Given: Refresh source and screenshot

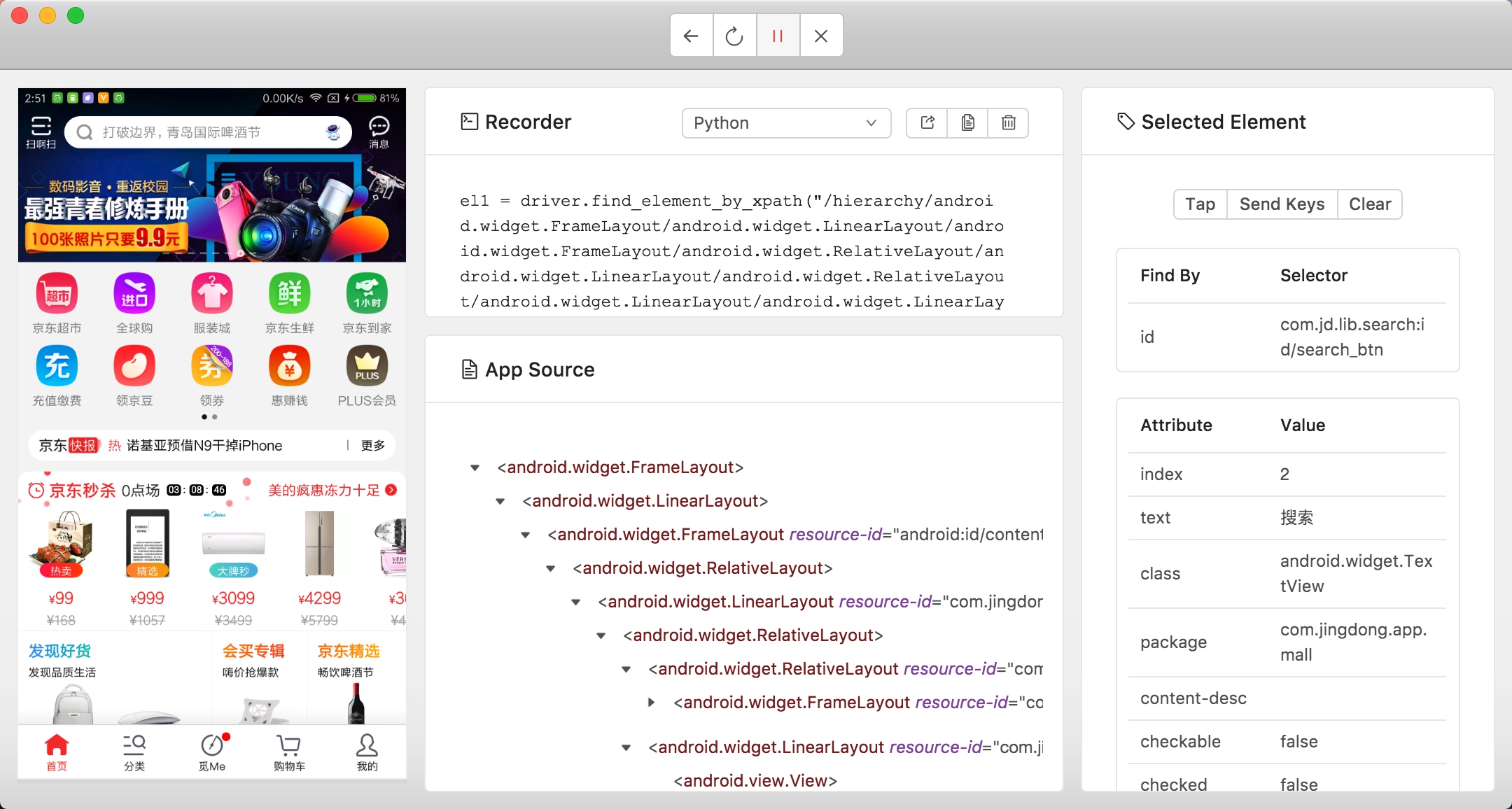Looking at the screenshot, I should point(734,36).
